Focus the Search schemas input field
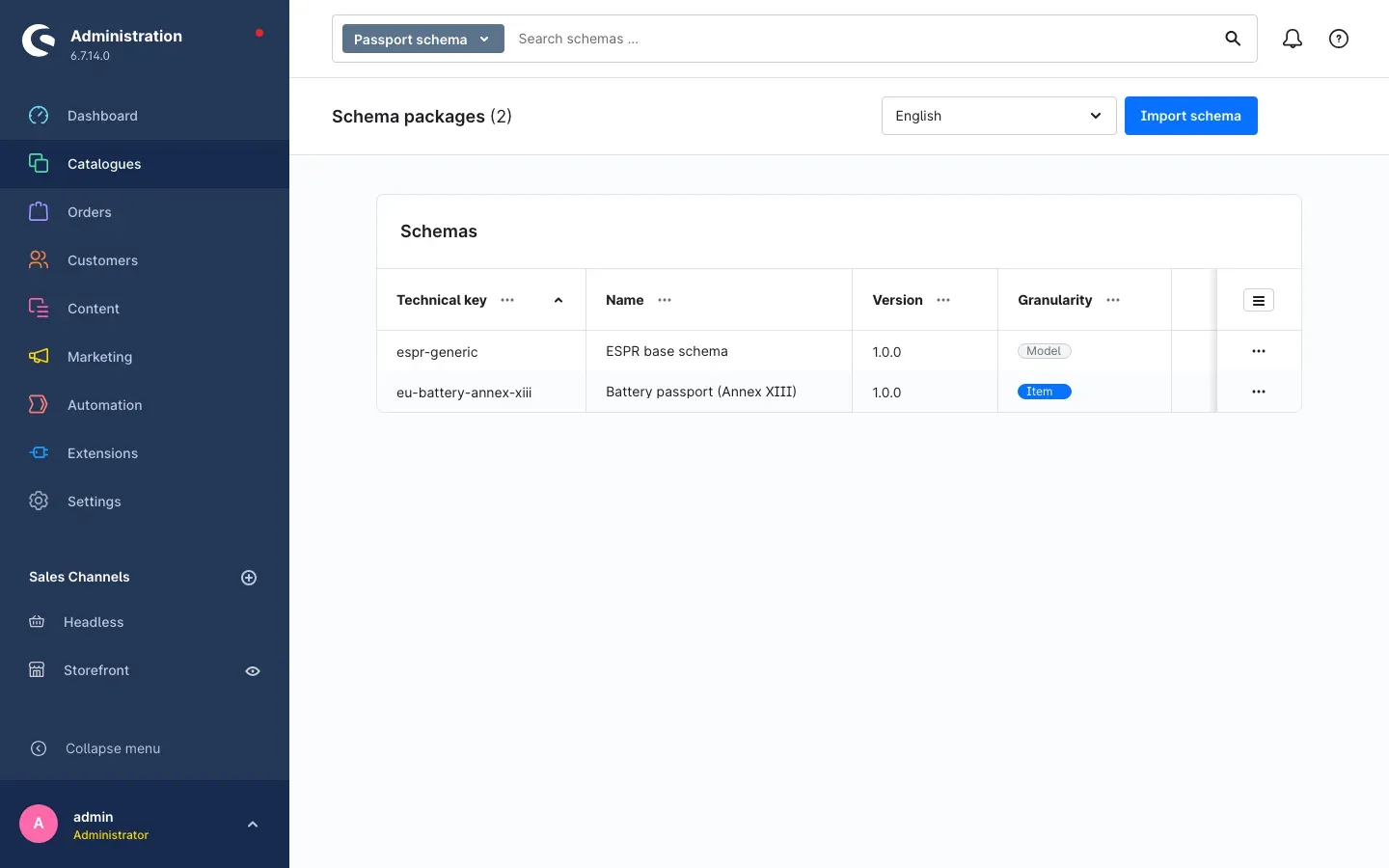 pos(863,39)
